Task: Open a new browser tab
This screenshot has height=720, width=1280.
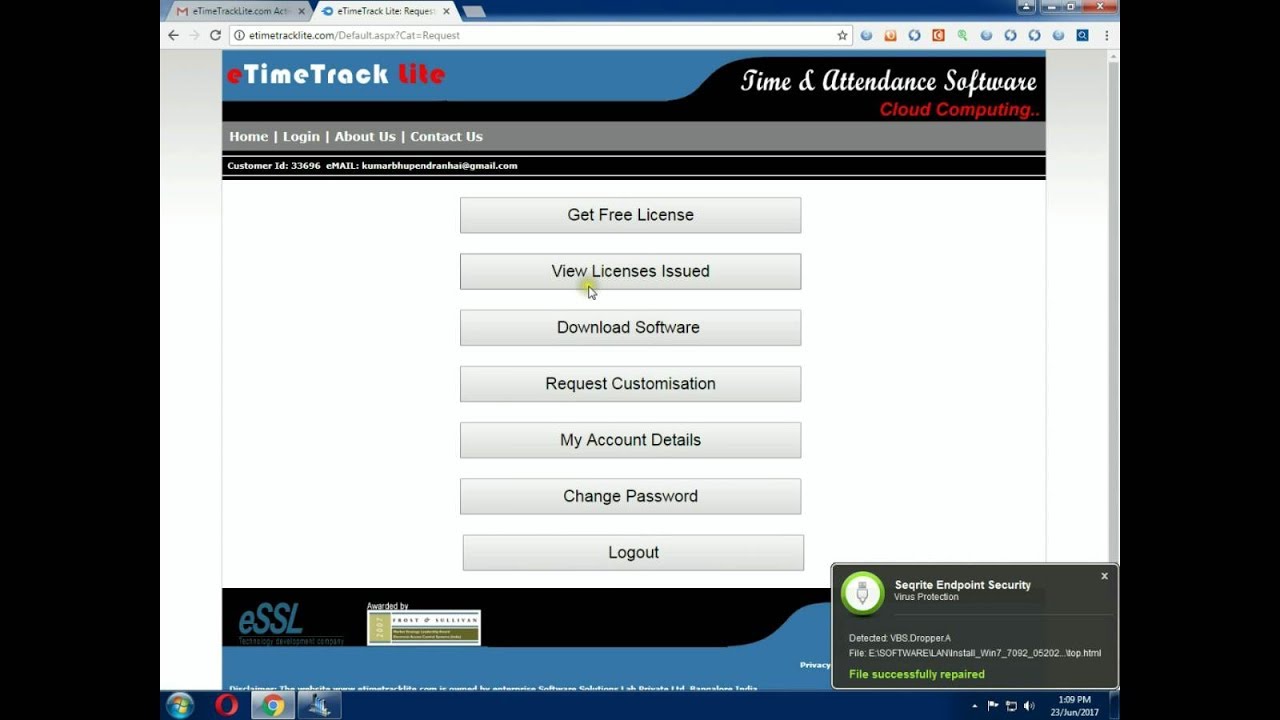Action: (473, 11)
